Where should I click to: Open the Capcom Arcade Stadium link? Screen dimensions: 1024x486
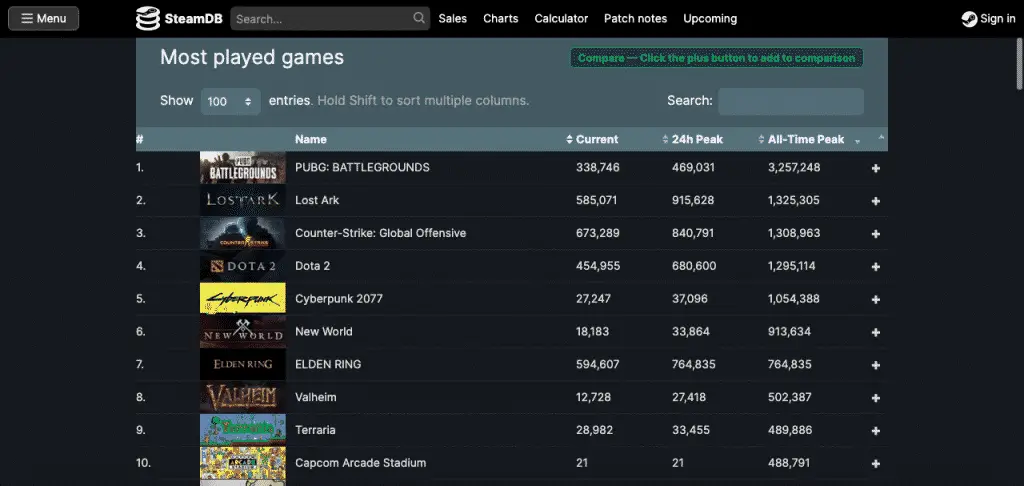tap(360, 462)
